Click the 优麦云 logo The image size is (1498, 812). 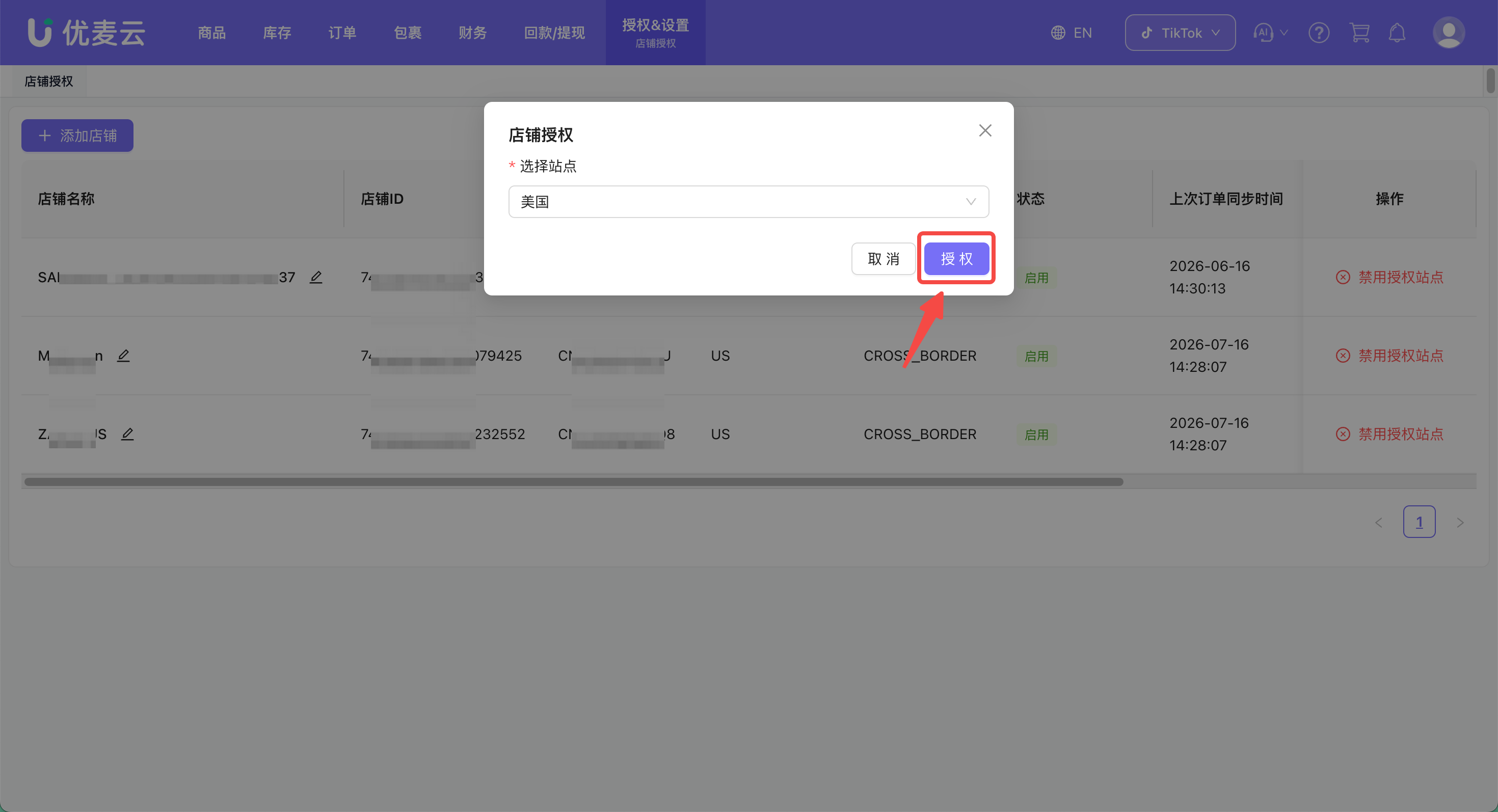(86, 33)
